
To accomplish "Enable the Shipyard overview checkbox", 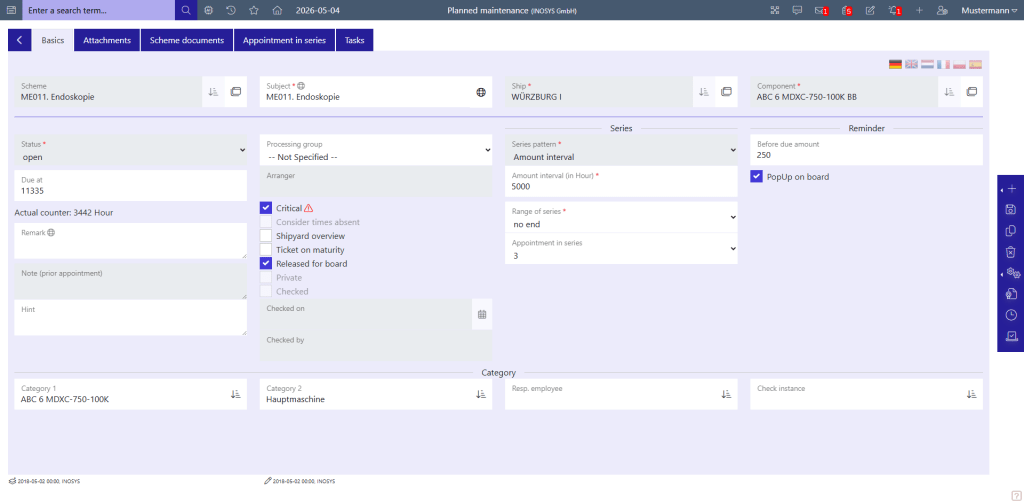I will 266,236.
